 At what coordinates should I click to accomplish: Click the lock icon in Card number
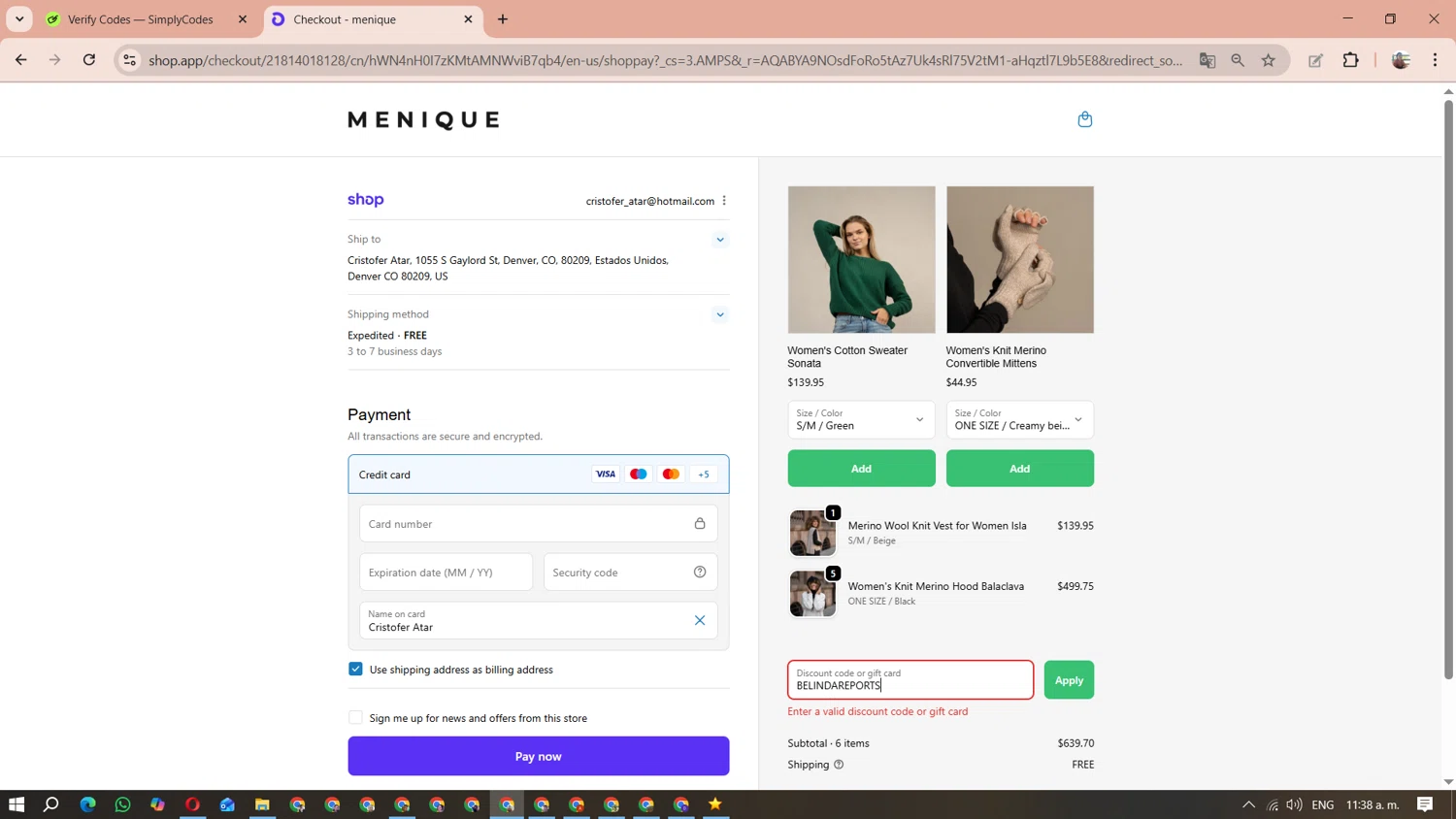click(699, 523)
